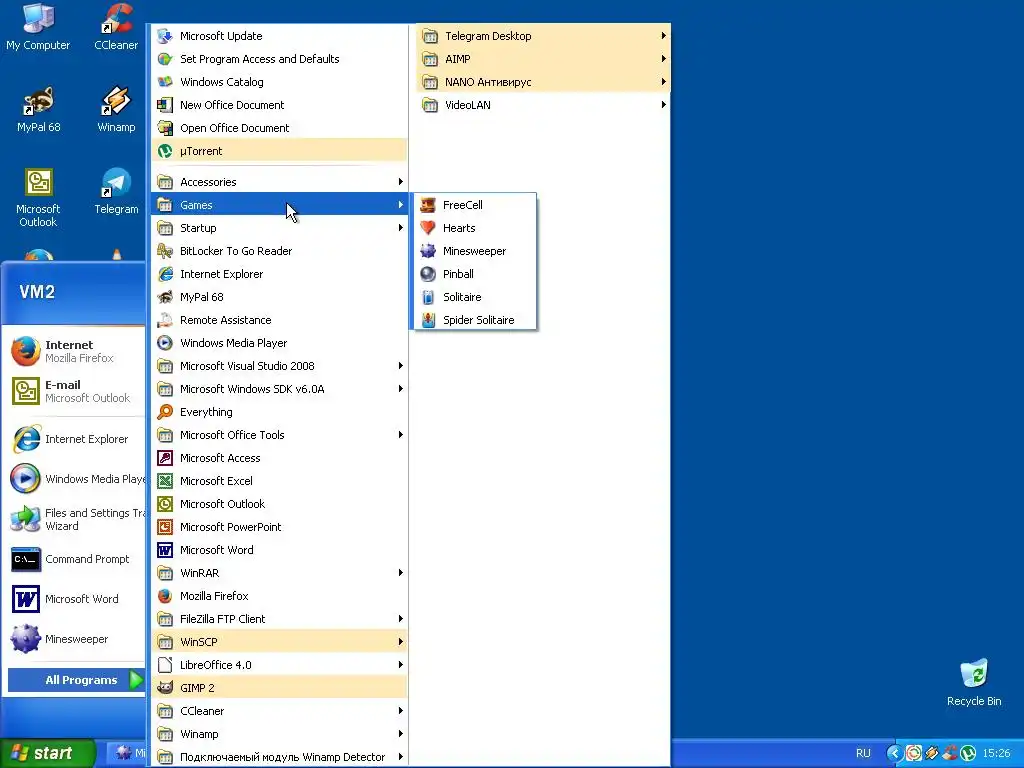Expand the WinRAR folder
The width and height of the screenshot is (1024, 768).
click(280, 573)
